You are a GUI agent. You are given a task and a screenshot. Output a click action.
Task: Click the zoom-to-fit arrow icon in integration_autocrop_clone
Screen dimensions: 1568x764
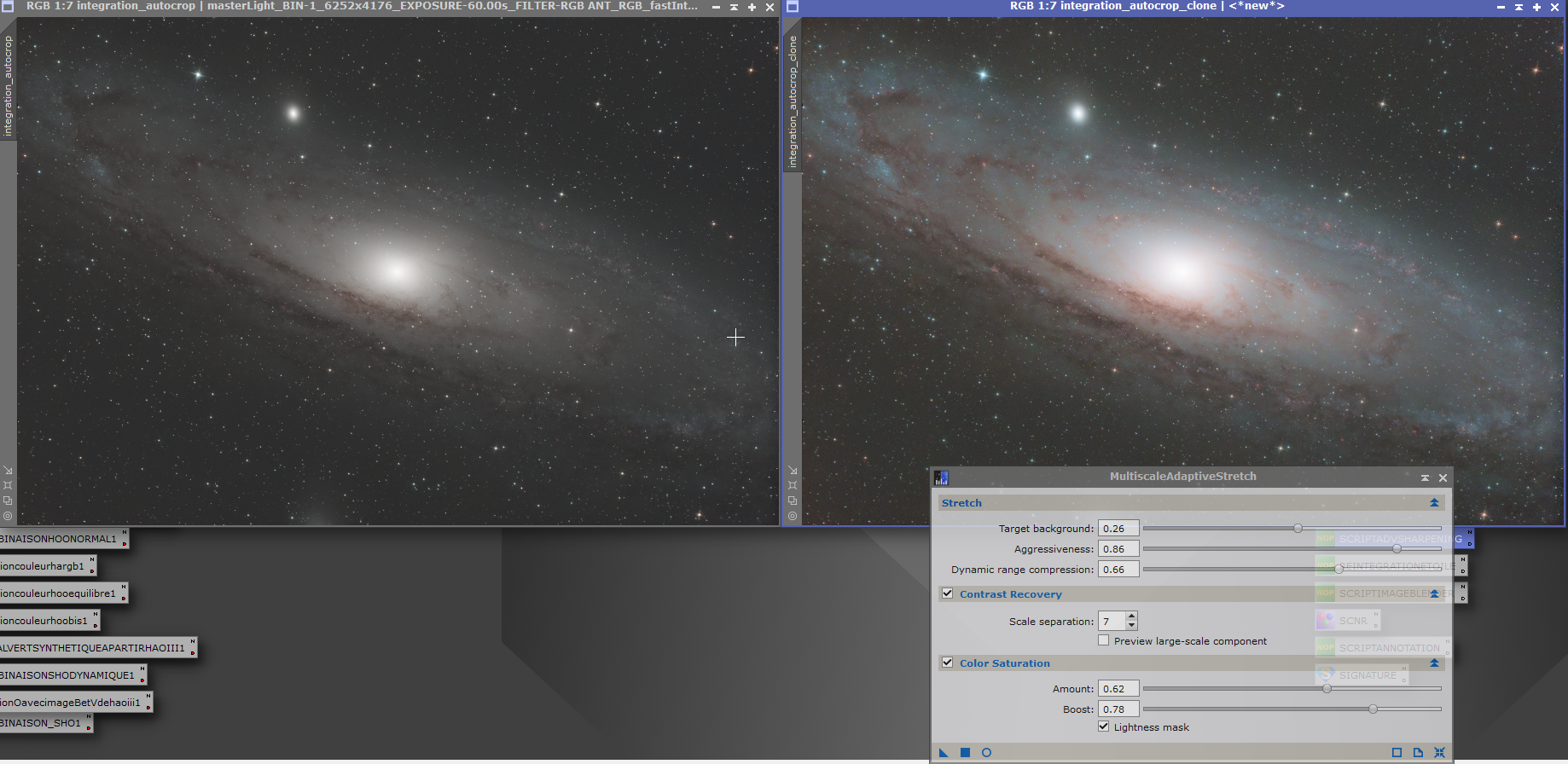click(793, 471)
